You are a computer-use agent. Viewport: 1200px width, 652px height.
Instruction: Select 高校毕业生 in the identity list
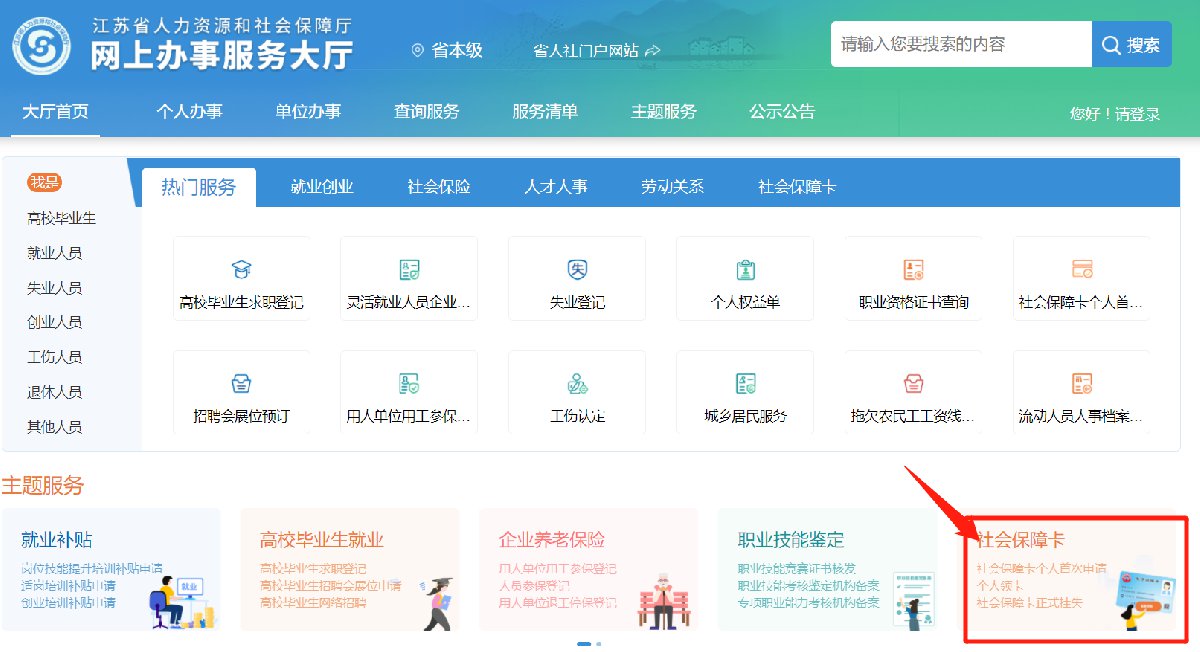62,218
